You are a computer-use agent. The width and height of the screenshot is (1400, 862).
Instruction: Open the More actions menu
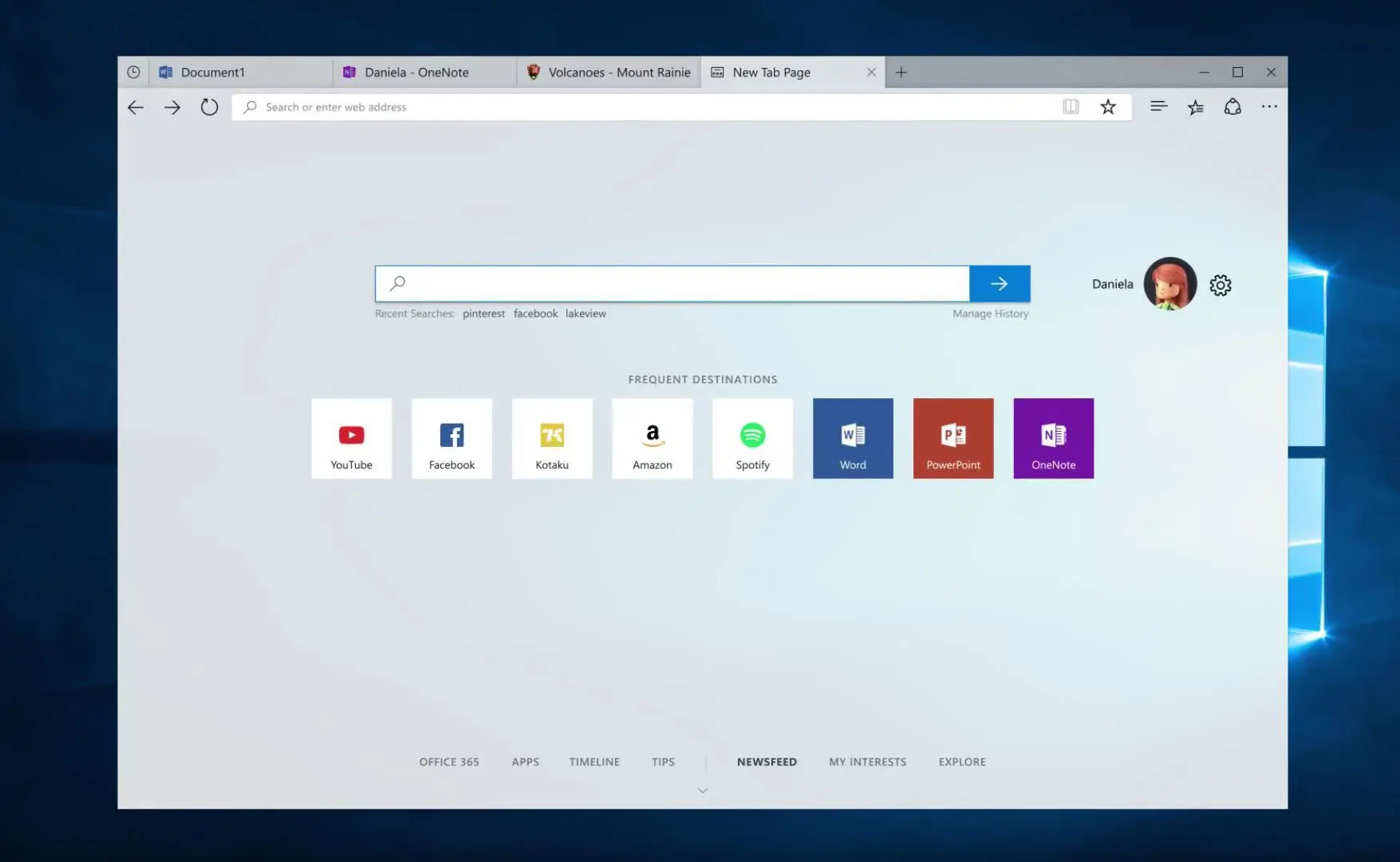(1268, 106)
